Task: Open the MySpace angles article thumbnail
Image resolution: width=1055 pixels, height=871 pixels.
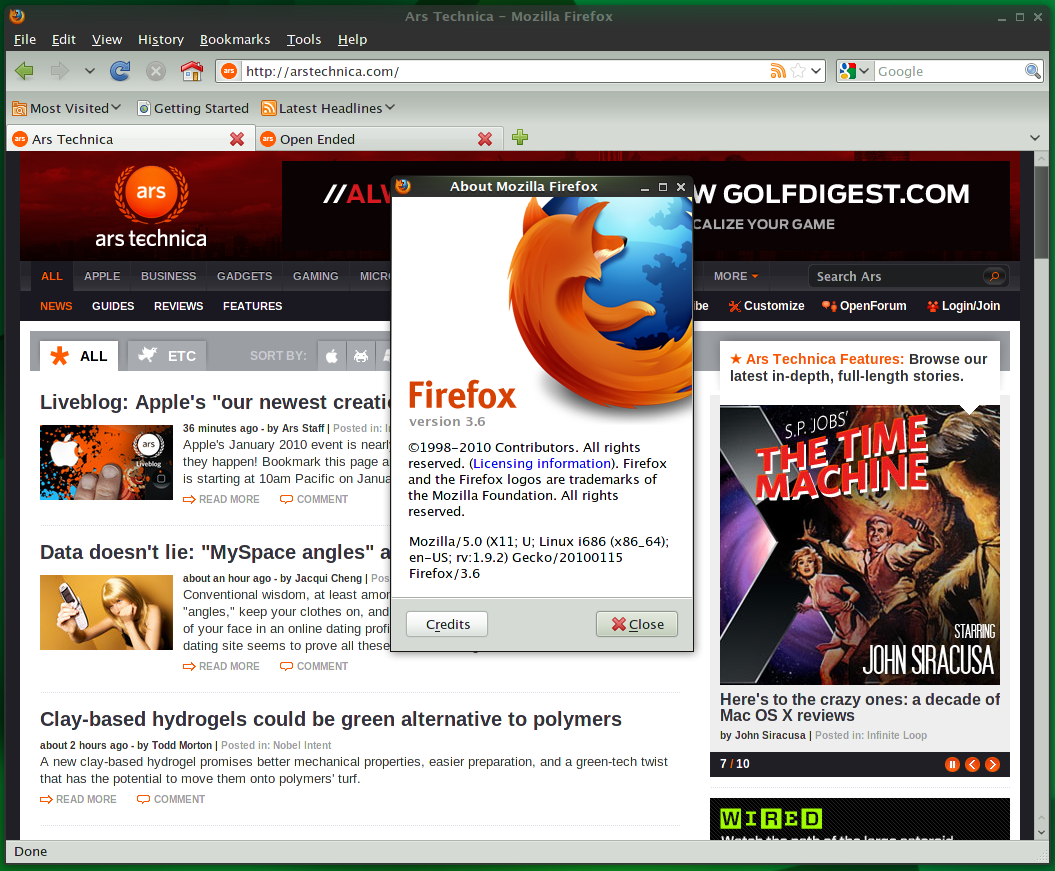Action: [106, 612]
